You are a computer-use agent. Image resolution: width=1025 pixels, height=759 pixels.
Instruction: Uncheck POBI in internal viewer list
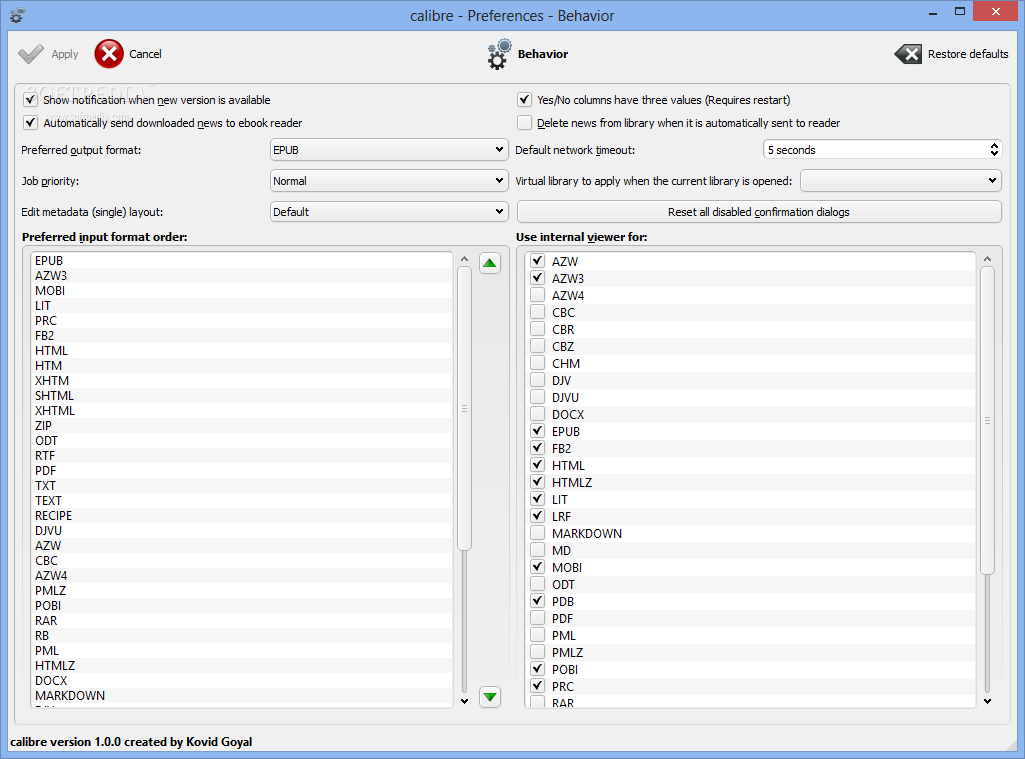(x=537, y=669)
